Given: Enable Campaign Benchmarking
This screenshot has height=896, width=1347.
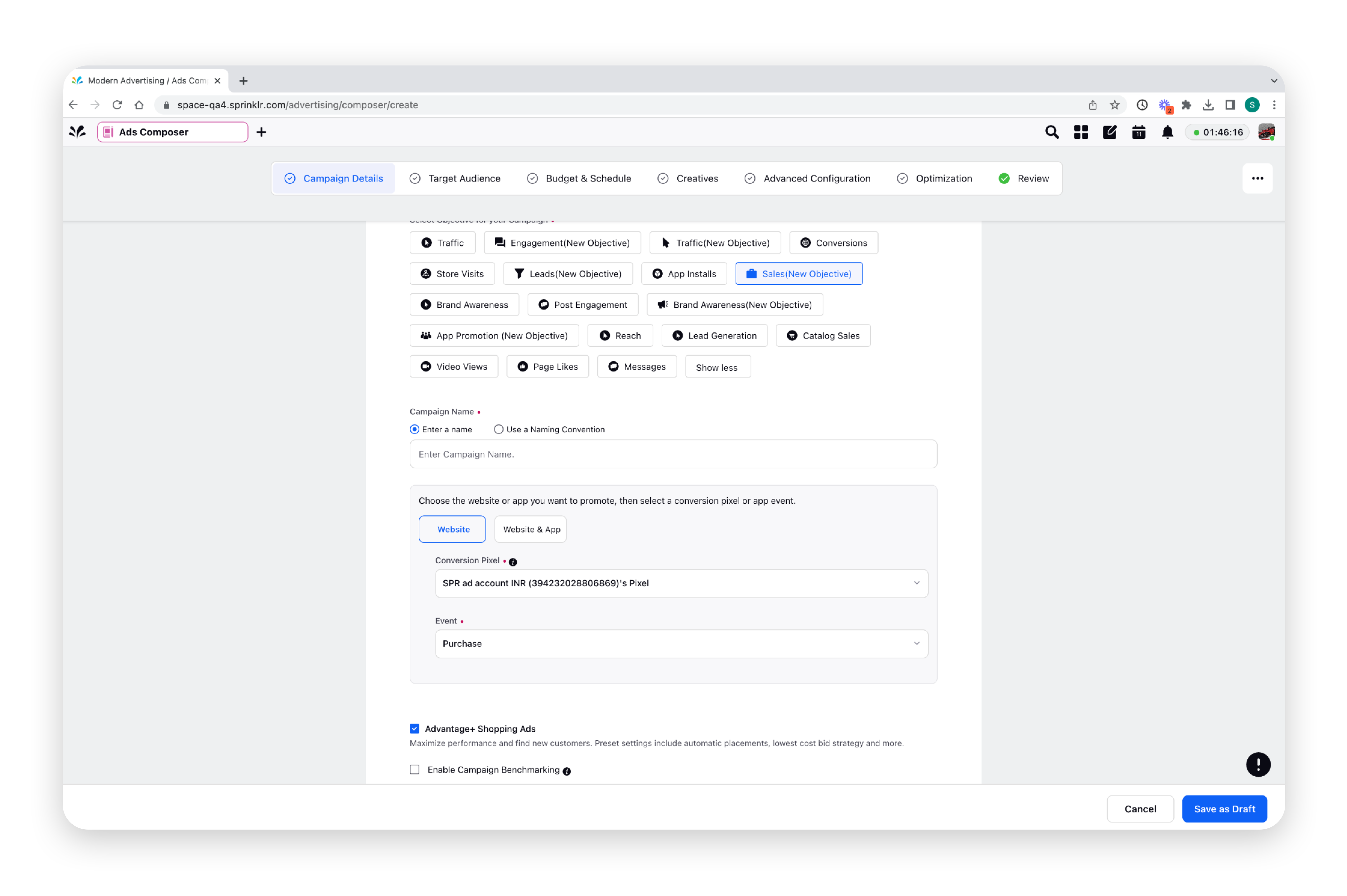Looking at the screenshot, I should coord(414,769).
